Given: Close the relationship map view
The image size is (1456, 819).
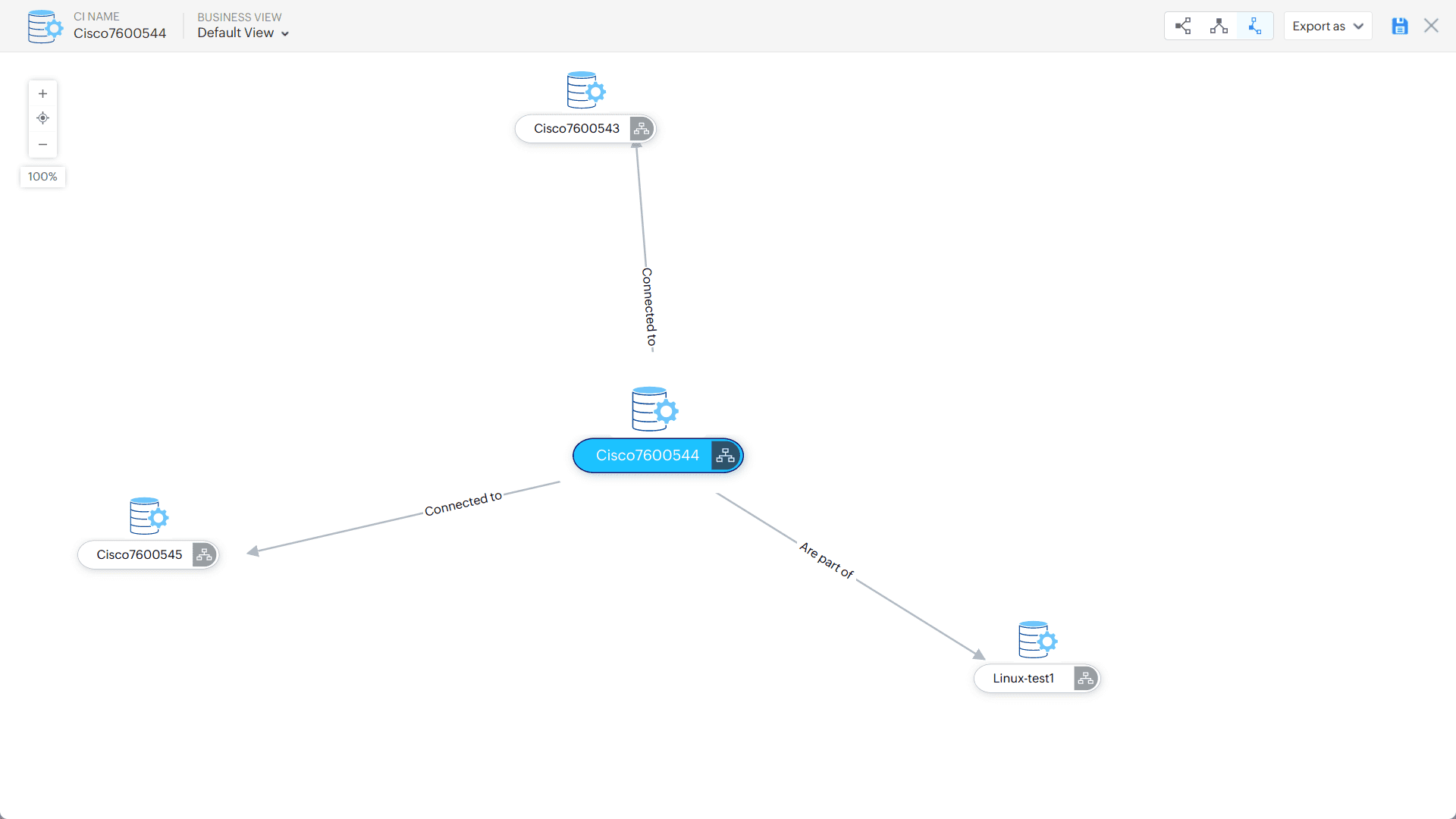Looking at the screenshot, I should [x=1431, y=26].
